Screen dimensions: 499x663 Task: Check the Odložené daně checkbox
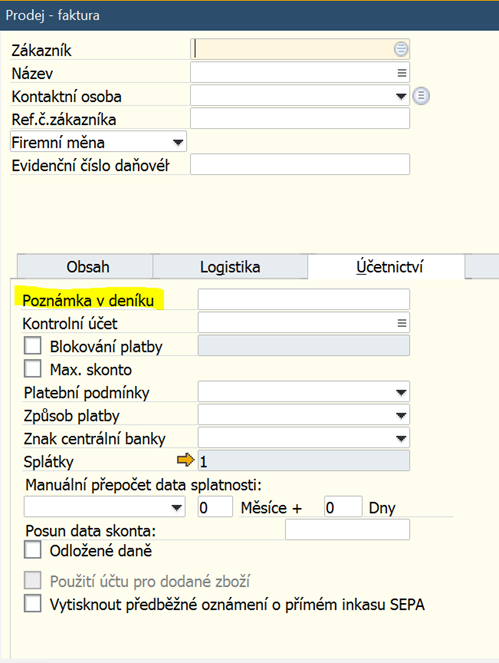(x=33, y=550)
